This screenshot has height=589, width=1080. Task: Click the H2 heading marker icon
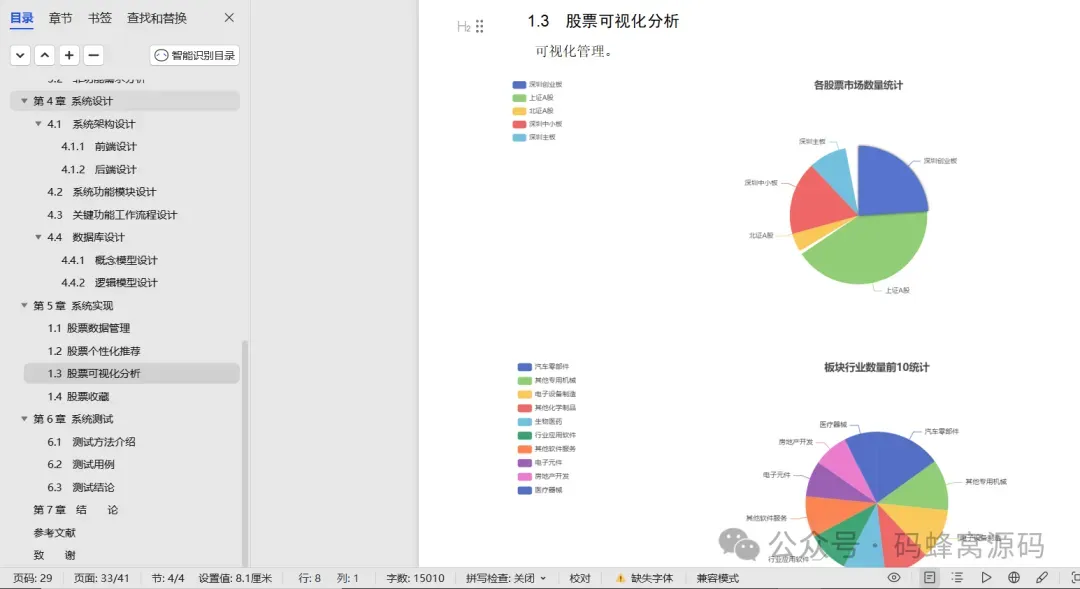point(464,27)
